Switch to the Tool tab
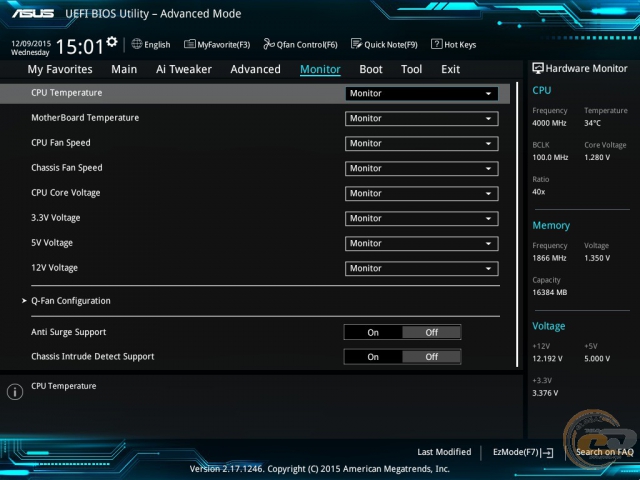640x480 pixels. (x=411, y=69)
